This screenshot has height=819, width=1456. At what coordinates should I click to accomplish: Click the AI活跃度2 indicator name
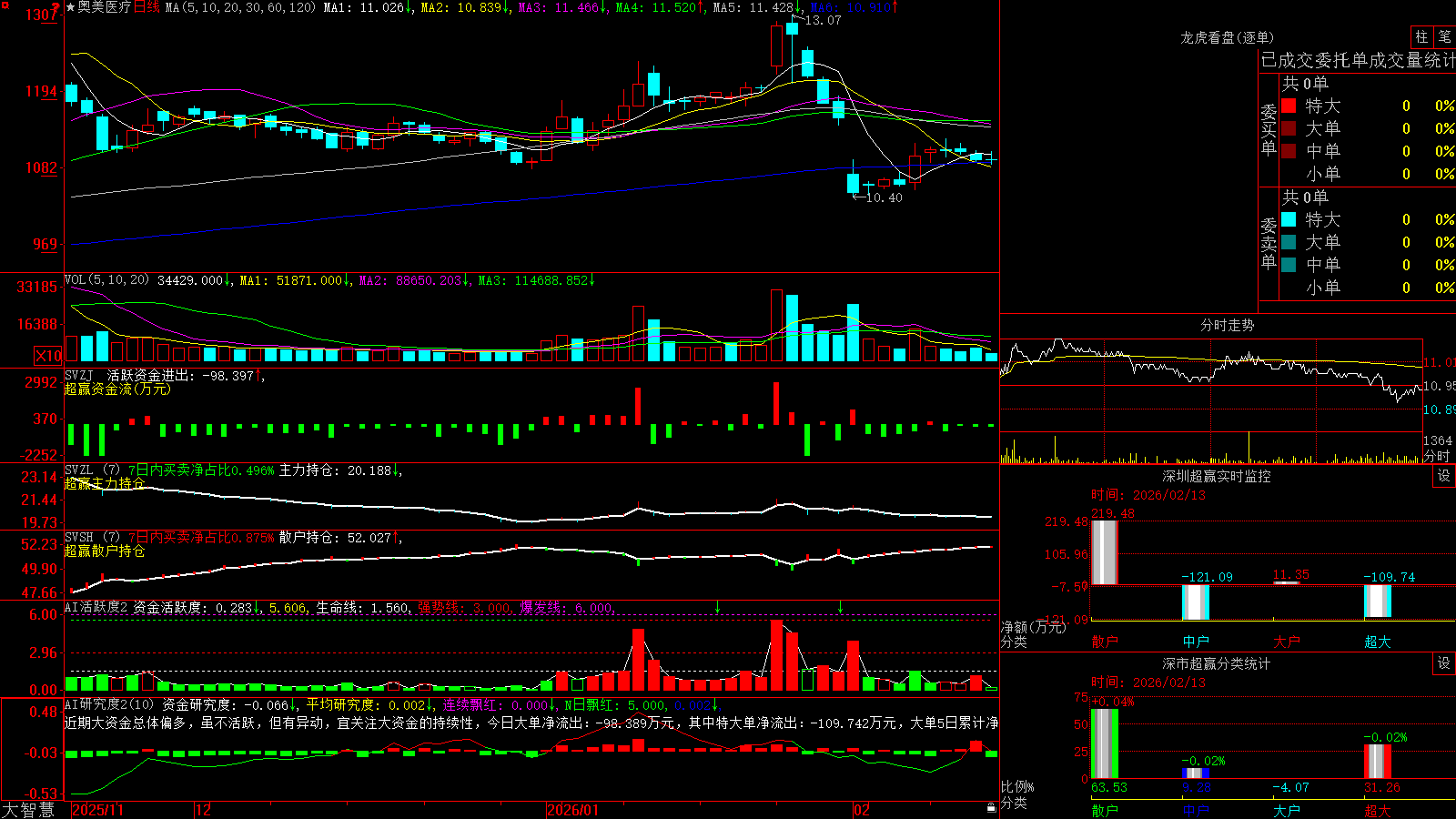96,607
